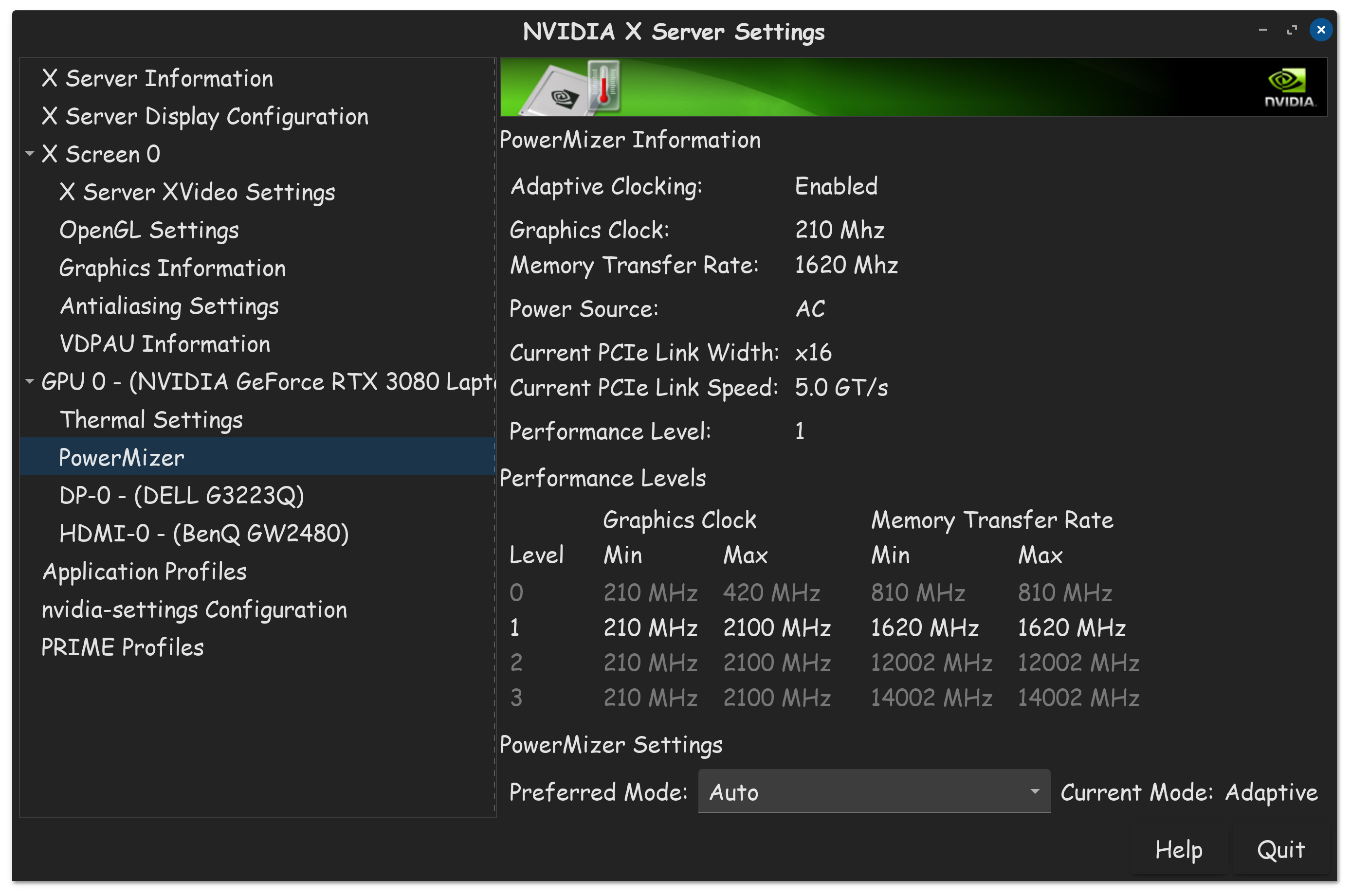Minimize the NVIDIA settings window

(1262, 30)
